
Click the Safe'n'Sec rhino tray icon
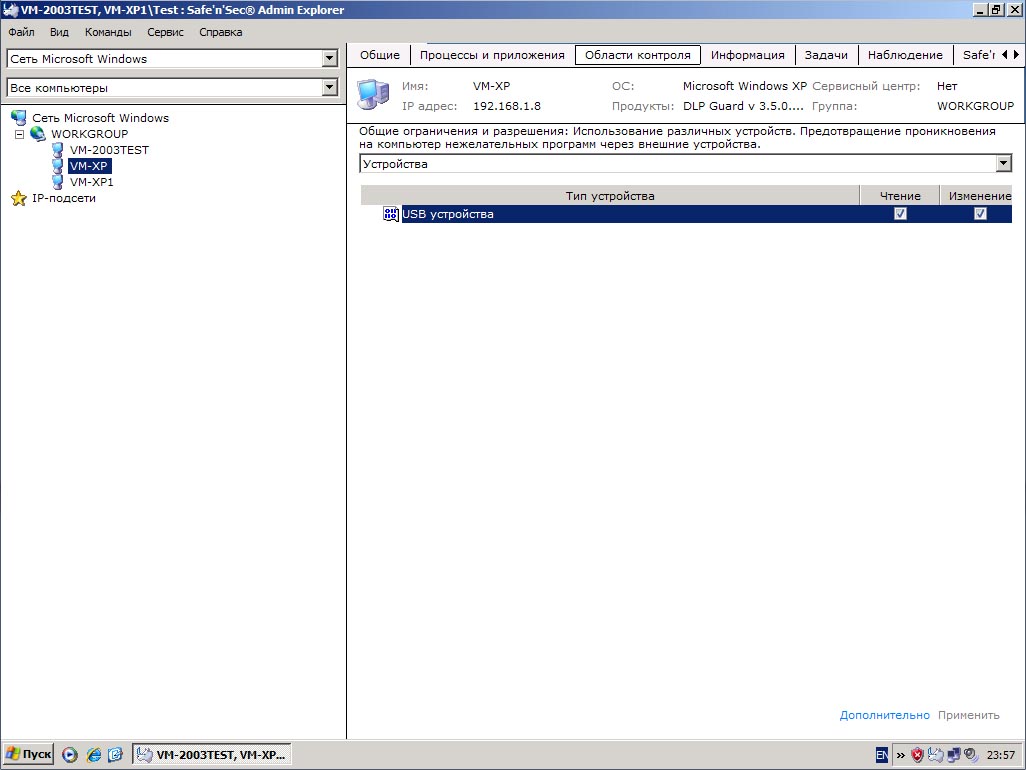point(936,755)
